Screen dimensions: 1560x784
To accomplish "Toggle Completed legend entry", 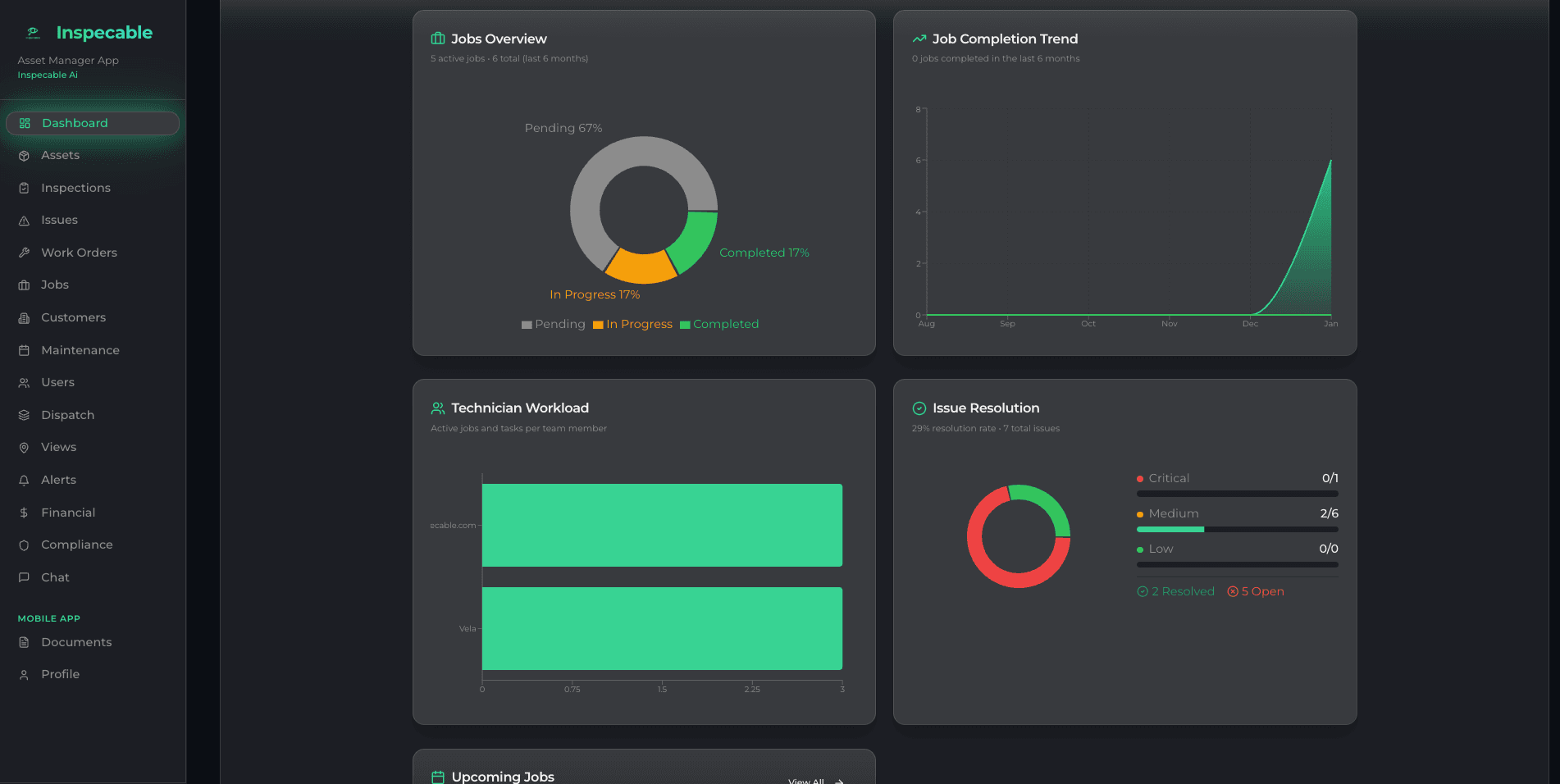I will 719,325.
